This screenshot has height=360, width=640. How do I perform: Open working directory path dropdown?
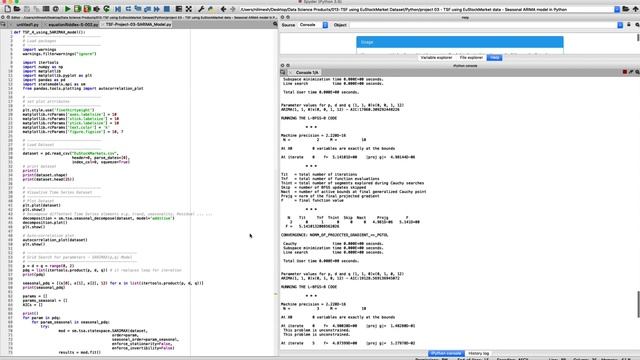tap(617, 9)
